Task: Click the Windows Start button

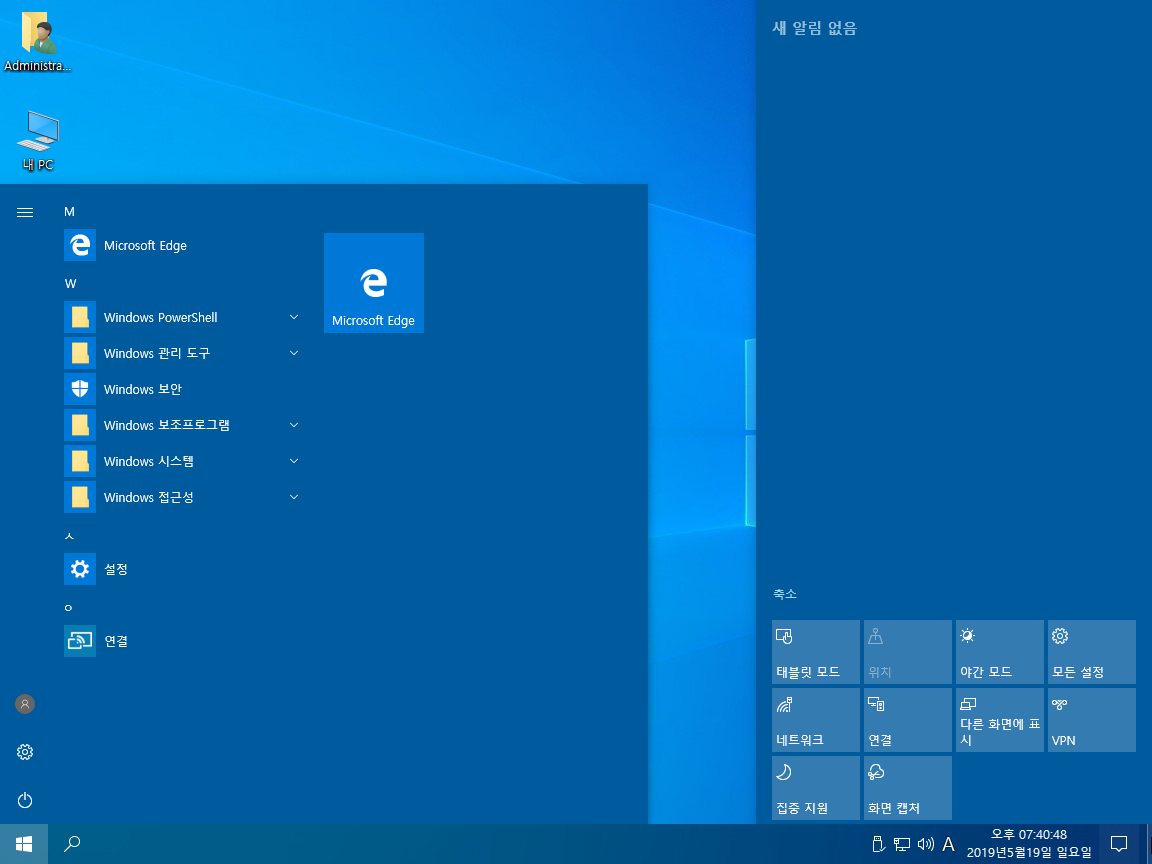Action: point(24,843)
